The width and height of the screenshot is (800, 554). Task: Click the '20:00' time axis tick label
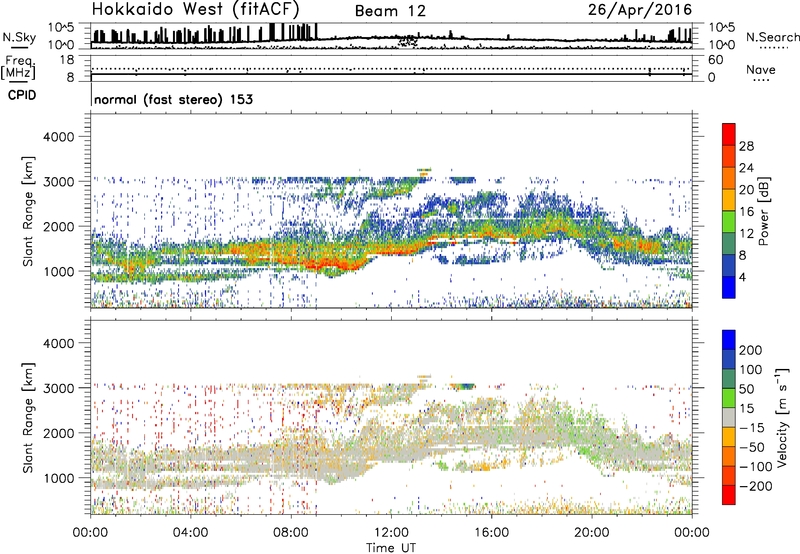click(592, 533)
